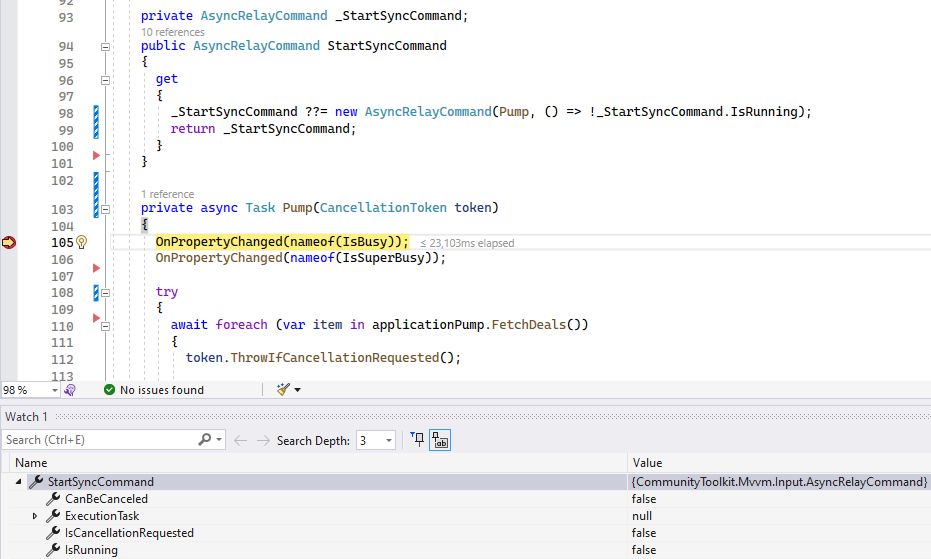Image resolution: width=931 pixels, height=559 pixels.
Task: Collapse the Pump method at line 103
Action: (x=105, y=209)
